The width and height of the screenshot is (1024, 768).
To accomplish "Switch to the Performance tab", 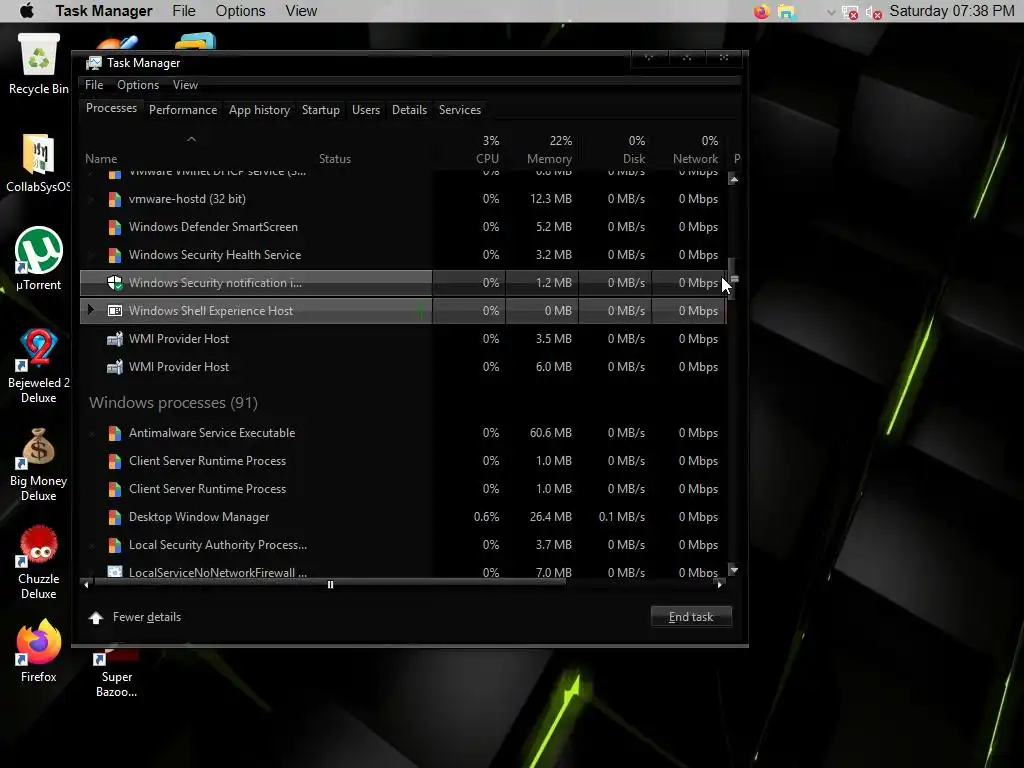I will (x=183, y=110).
